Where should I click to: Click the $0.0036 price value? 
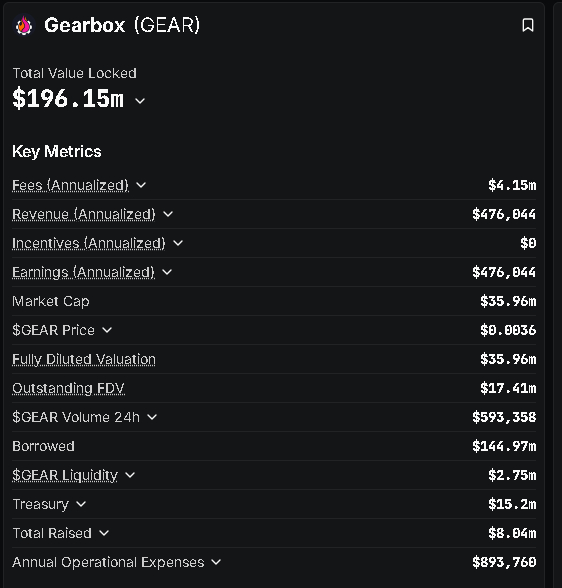[x=508, y=330]
